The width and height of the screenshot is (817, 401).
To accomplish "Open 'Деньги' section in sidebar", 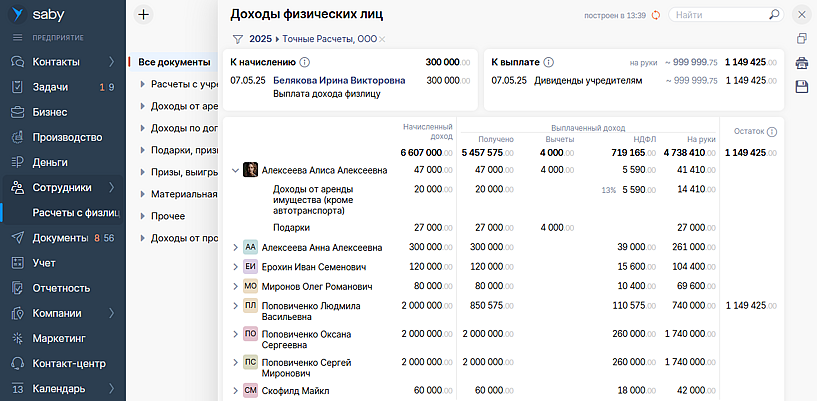I will (x=50, y=162).
